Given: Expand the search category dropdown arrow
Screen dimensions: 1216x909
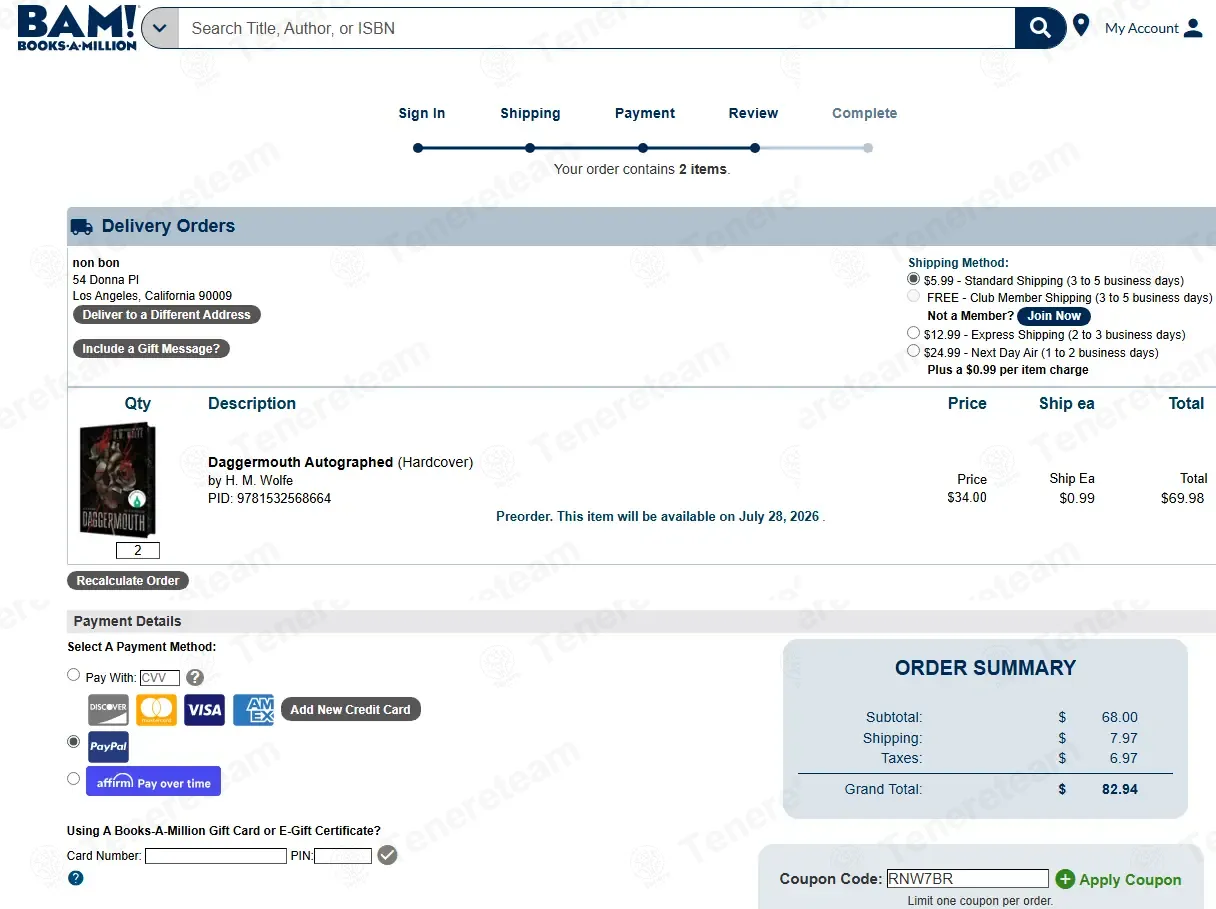Looking at the screenshot, I should (160, 28).
